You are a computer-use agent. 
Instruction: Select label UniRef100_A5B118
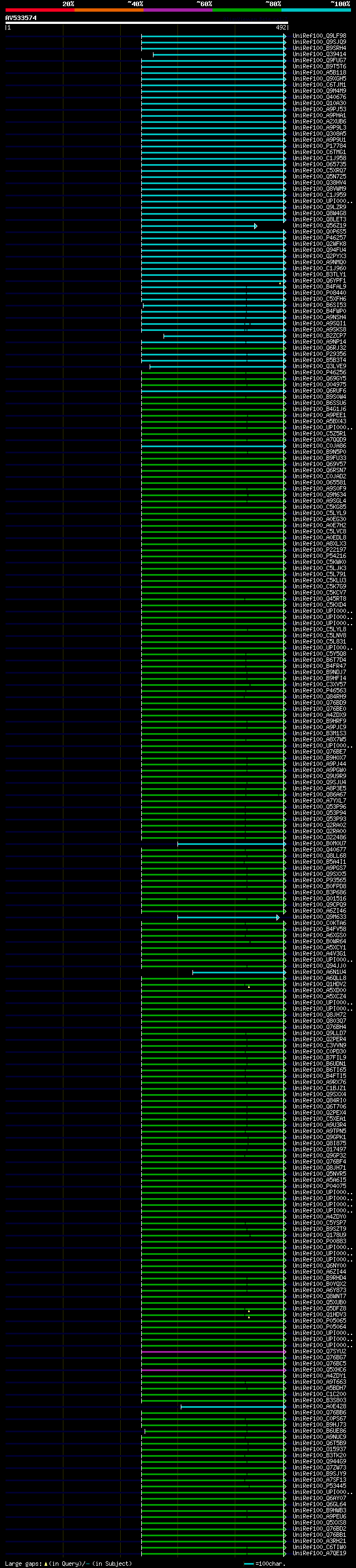tap(319, 72)
